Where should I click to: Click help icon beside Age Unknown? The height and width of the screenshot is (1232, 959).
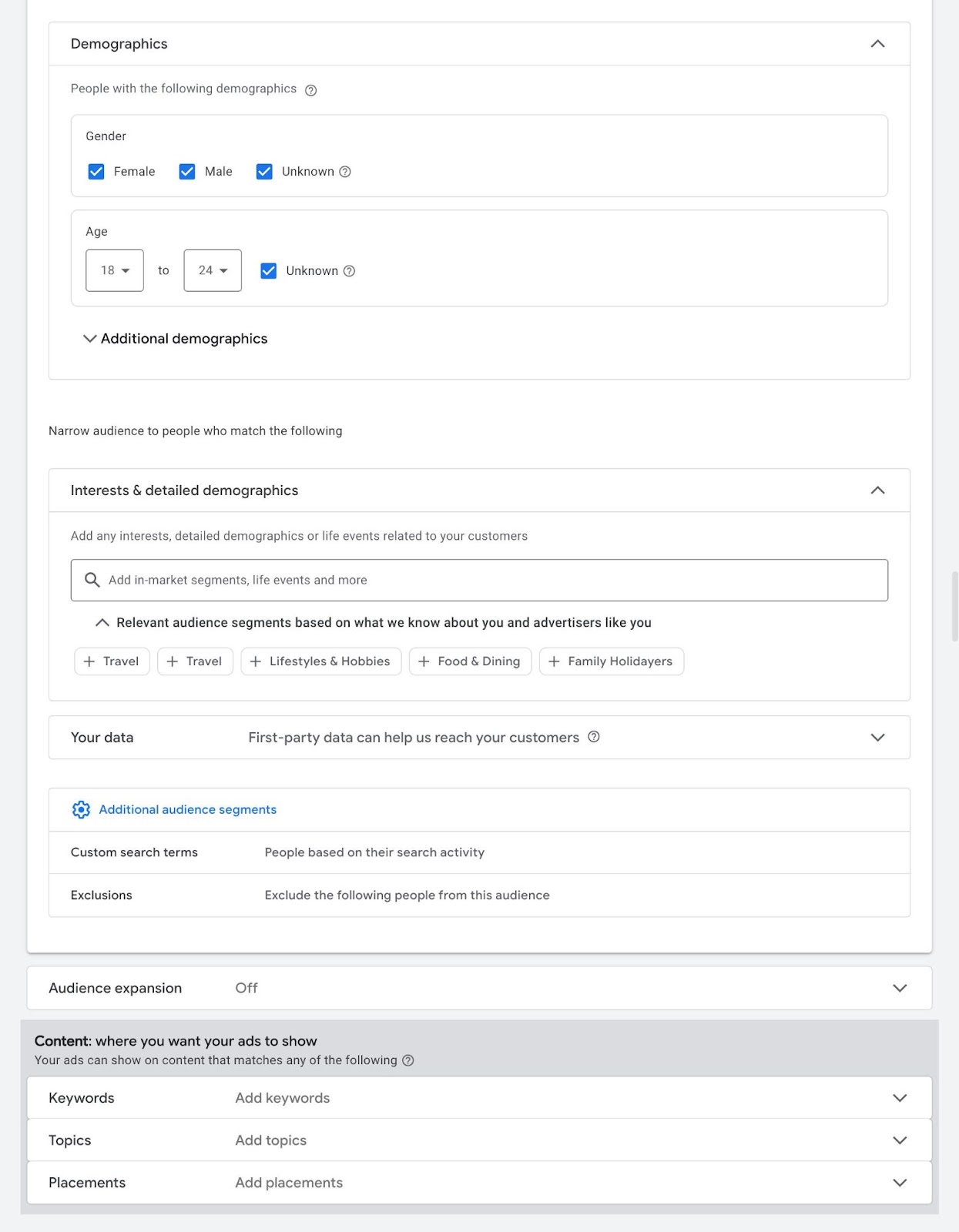point(349,271)
